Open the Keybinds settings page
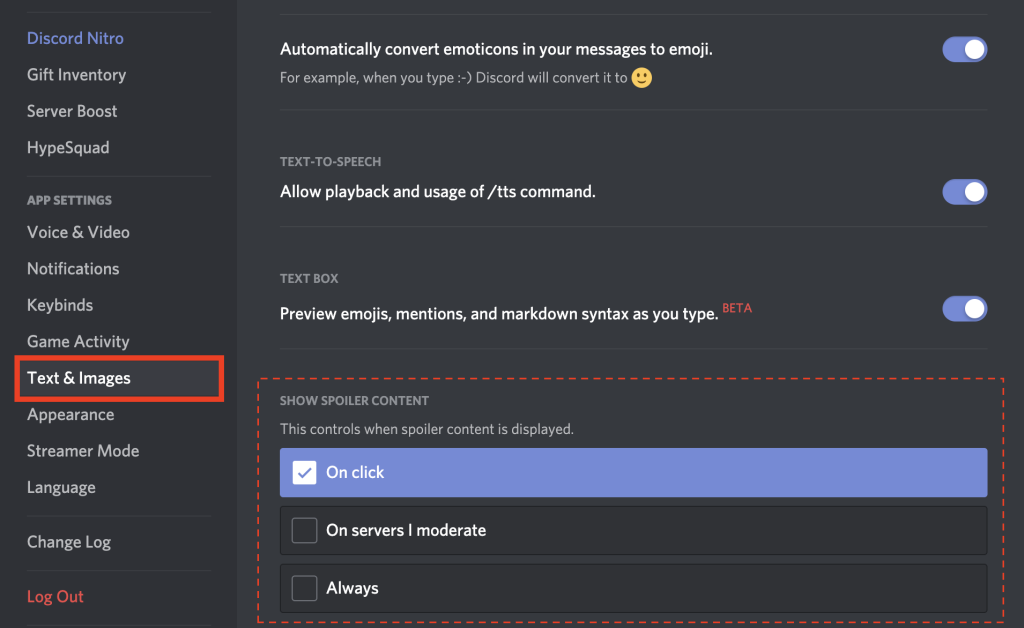The image size is (1024, 628). (x=60, y=306)
